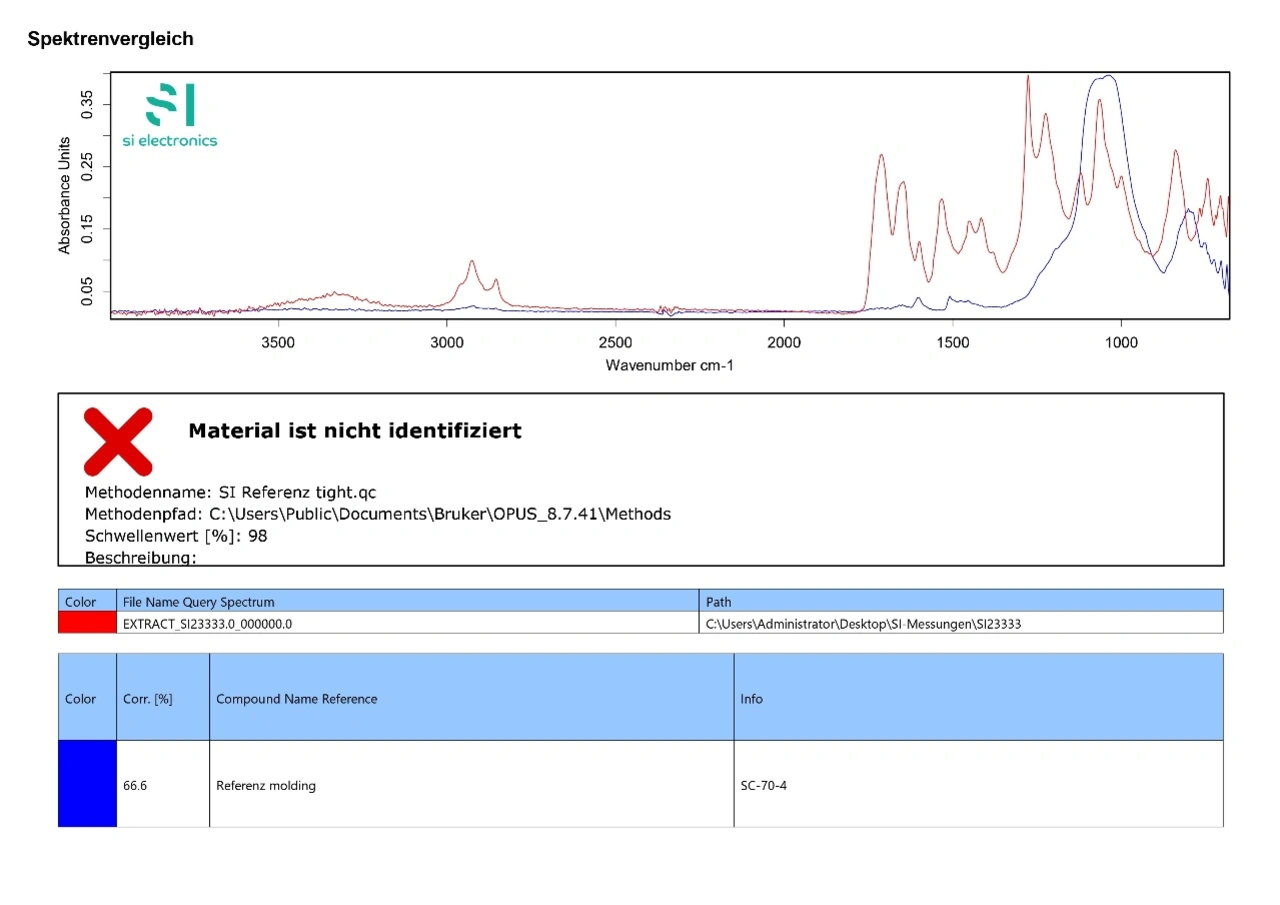Screen dimensions: 1280x905
Task: Click the Path column header
Action: coord(718,602)
